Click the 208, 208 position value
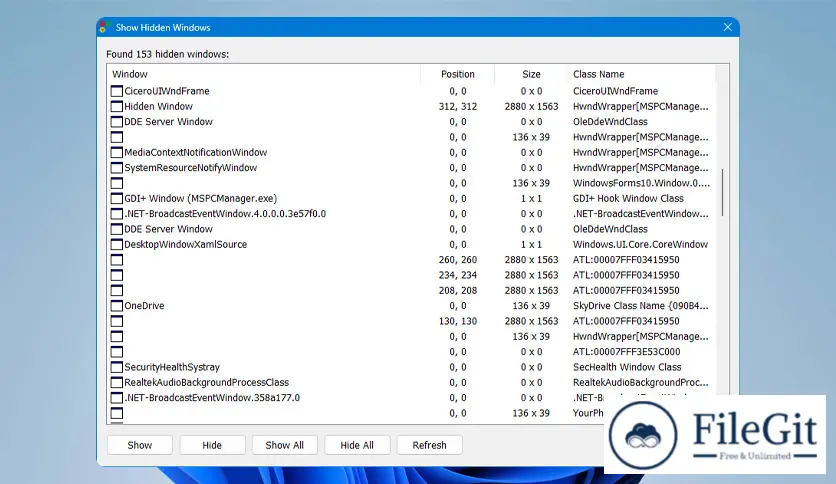 coord(457,291)
